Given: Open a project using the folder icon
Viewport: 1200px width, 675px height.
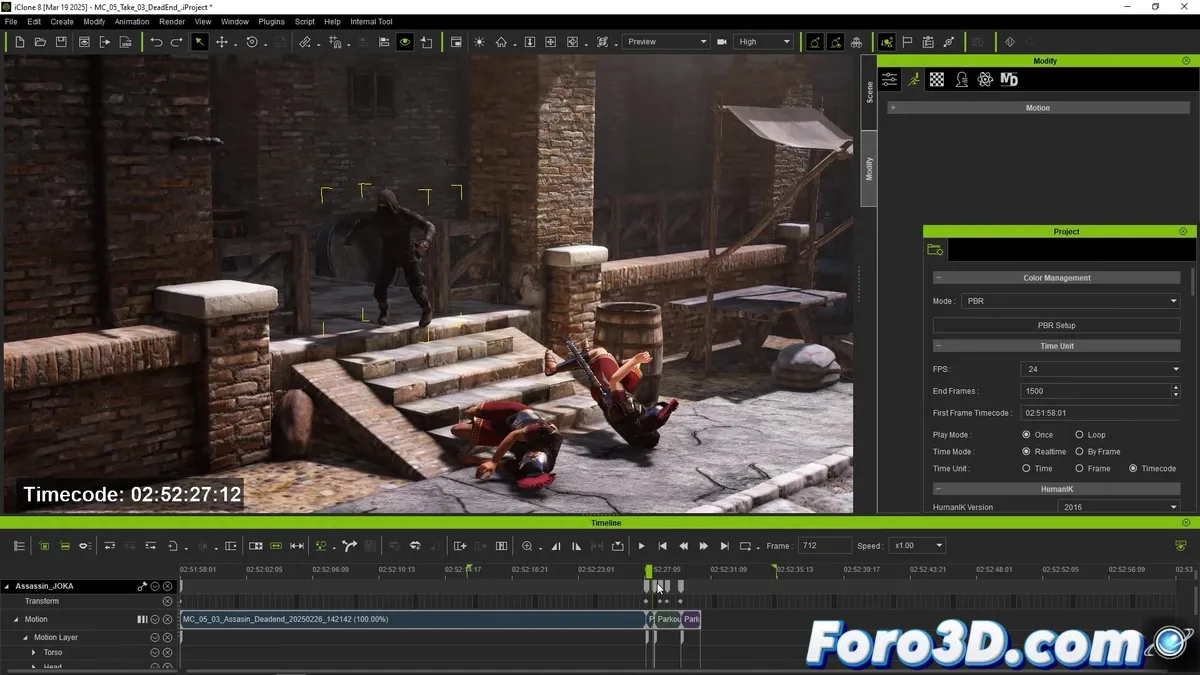Looking at the screenshot, I should click(x=40, y=42).
